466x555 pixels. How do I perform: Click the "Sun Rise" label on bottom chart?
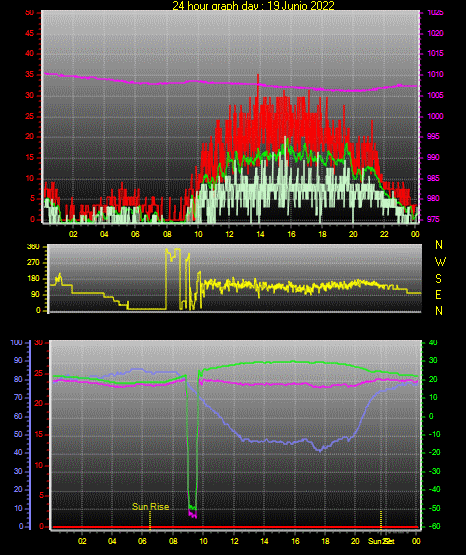click(x=150, y=507)
